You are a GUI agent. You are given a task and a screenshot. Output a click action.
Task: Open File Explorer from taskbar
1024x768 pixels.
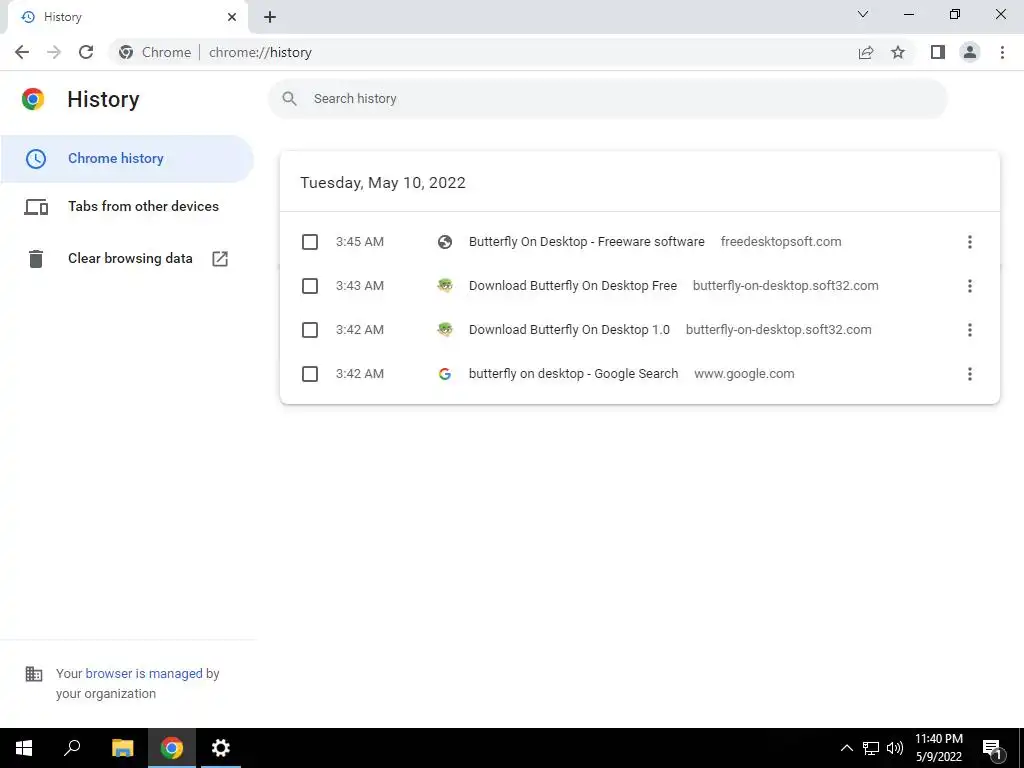click(122, 748)
